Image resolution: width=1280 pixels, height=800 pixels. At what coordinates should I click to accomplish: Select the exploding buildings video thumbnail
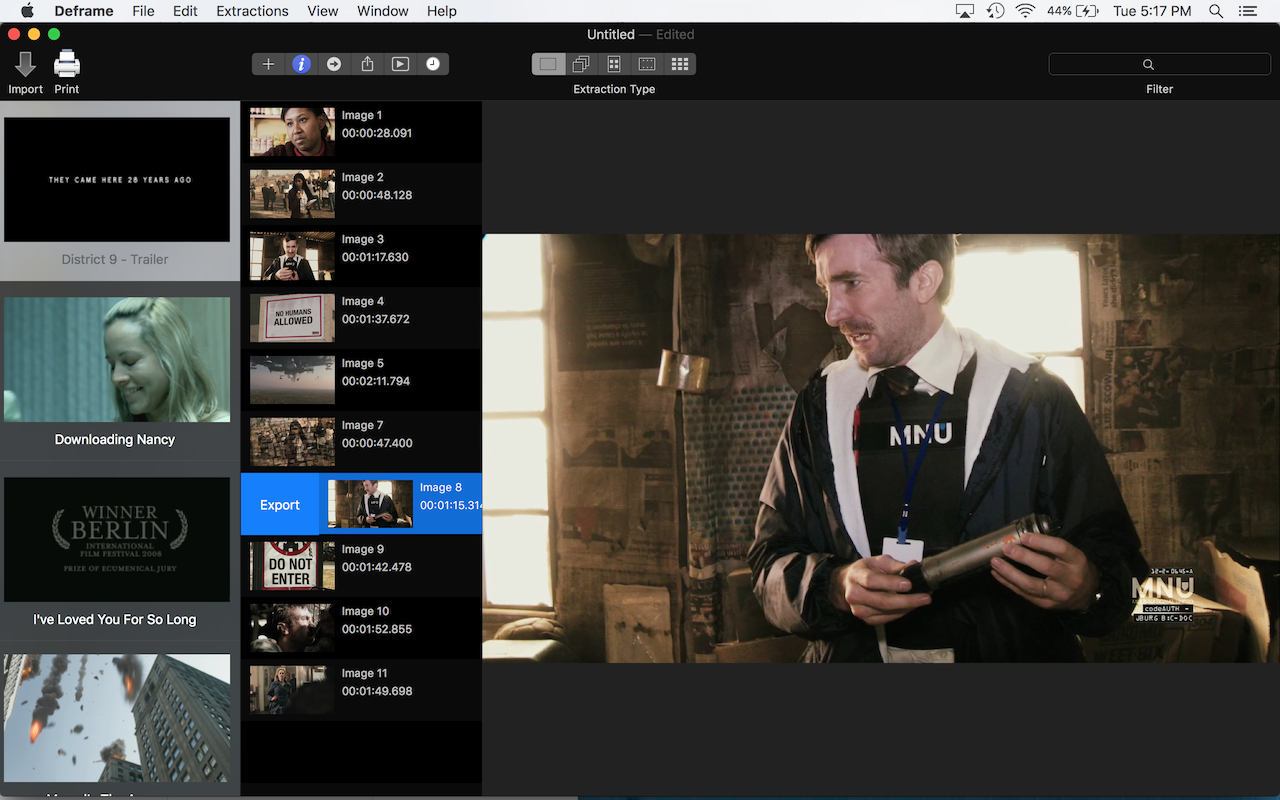pyautogui.click(x=117, y=718)
